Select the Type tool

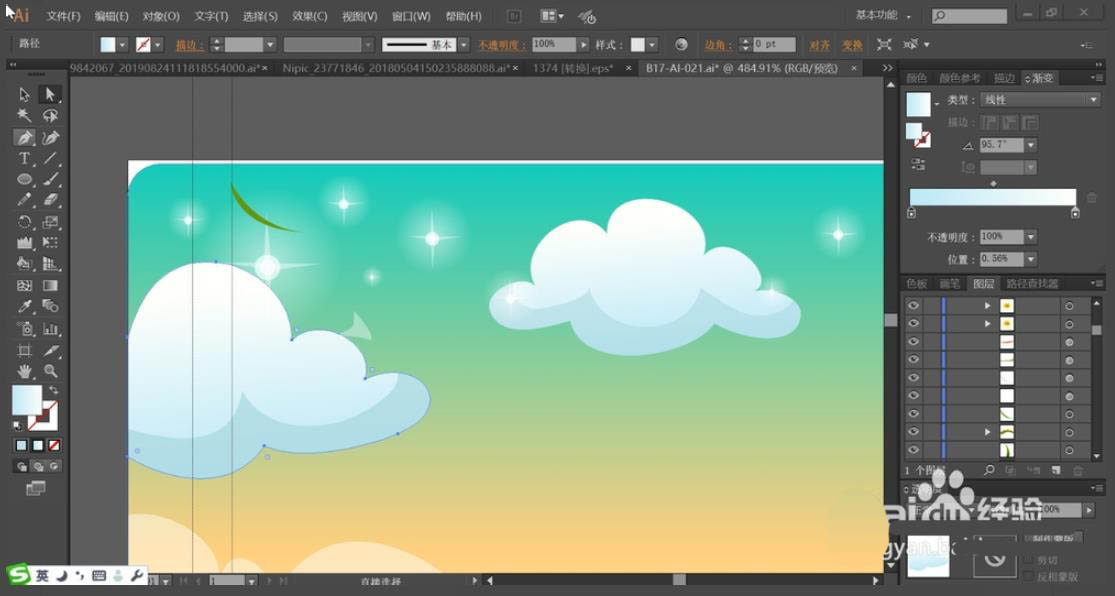pyautogui.click(x=24, y=159)
